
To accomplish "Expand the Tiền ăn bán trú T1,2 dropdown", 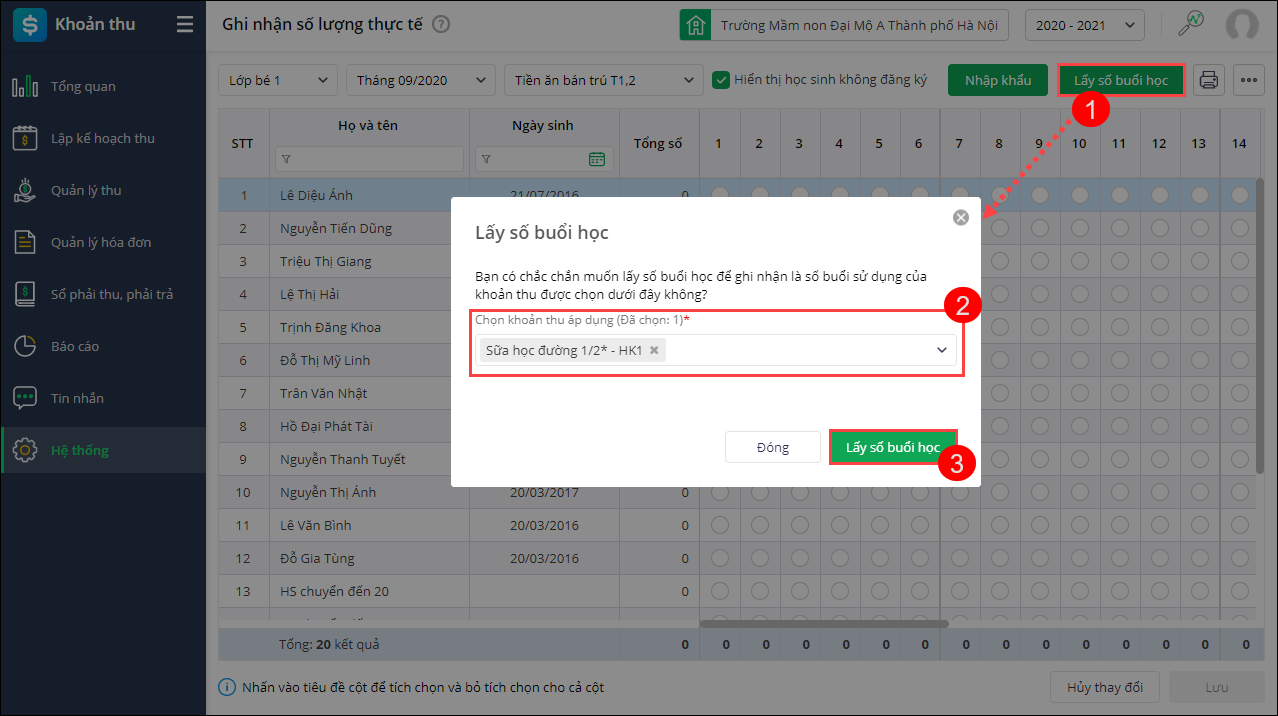I will pos(603,80).
